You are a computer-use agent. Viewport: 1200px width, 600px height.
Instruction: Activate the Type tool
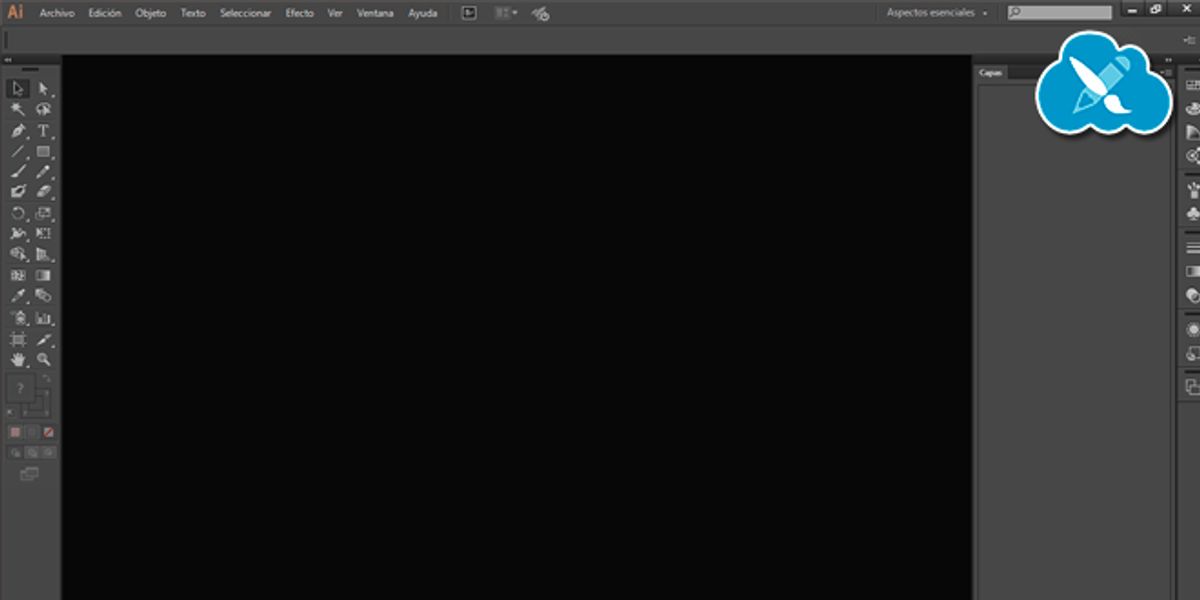pyautogui.click(x=43, y=131)
